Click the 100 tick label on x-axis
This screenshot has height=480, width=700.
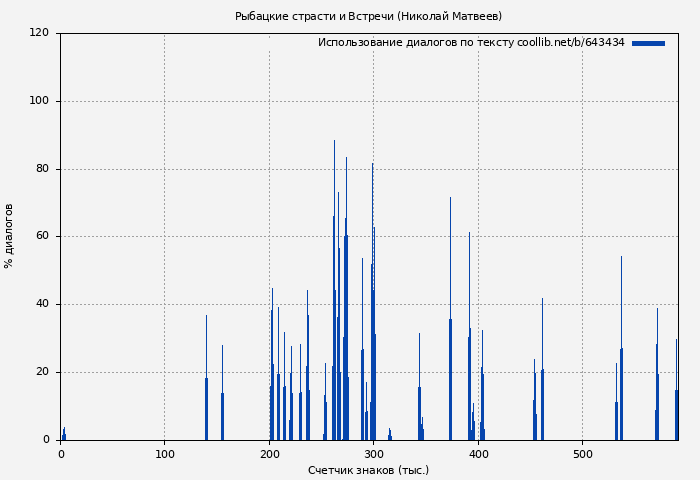click(x=165, y=454)
